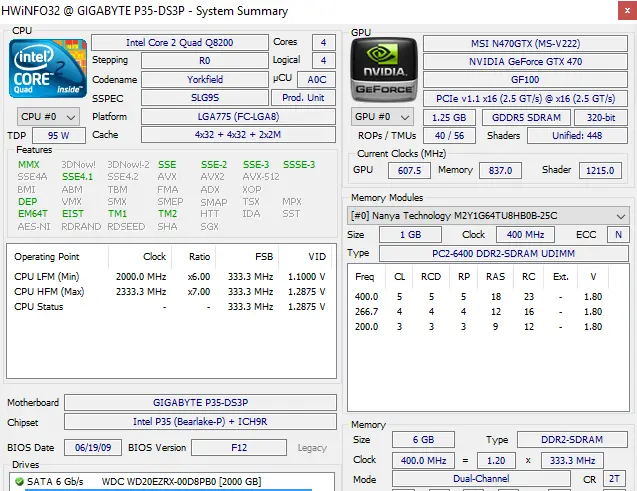Click the EIST feature indicator
Viewport: 637px width, 491px height.
pos(73,213)
